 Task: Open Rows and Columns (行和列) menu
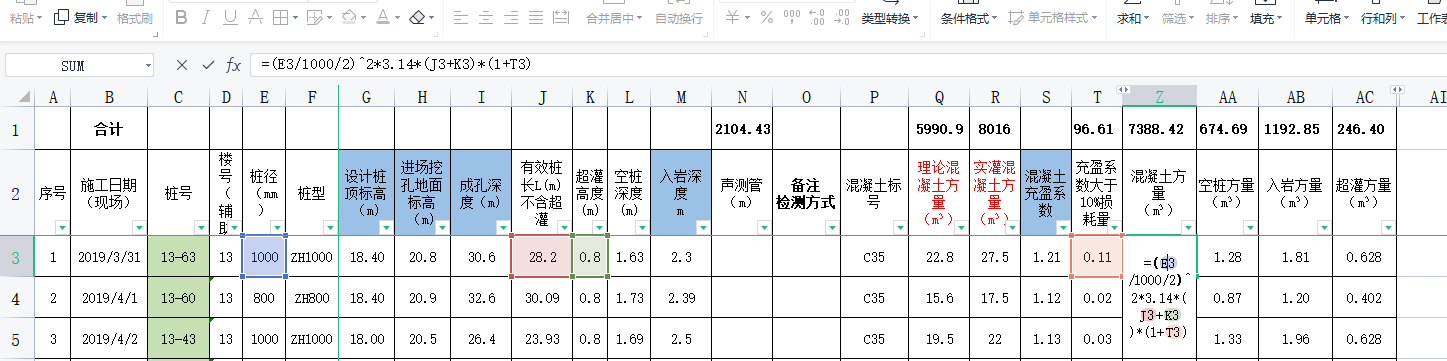click(1383, 18)
